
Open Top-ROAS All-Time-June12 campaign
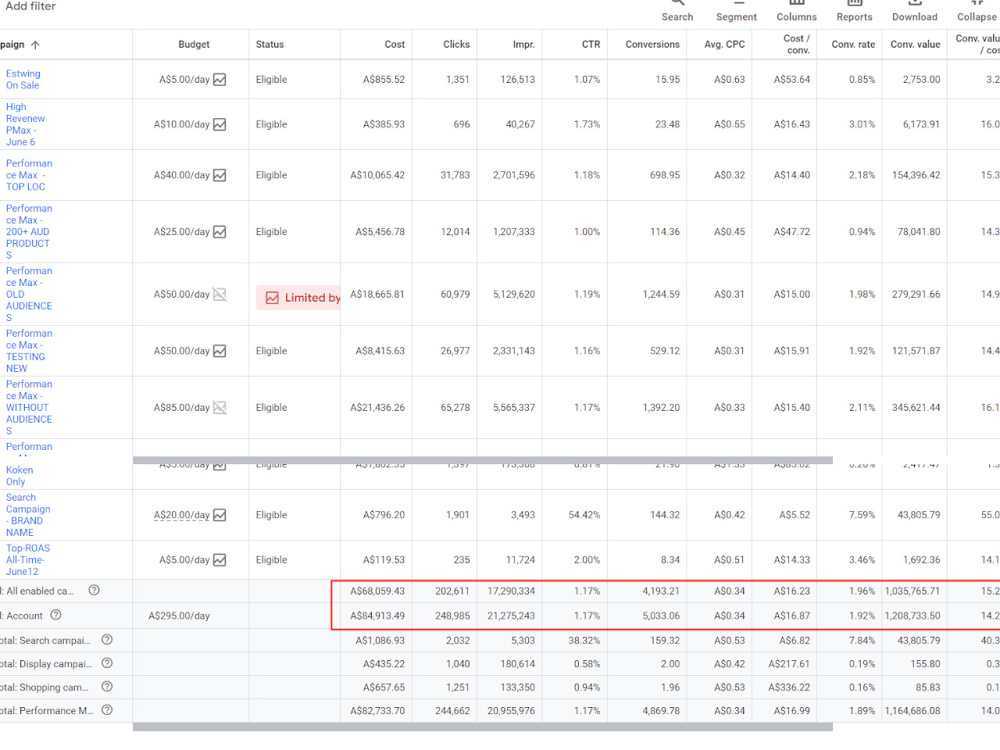tap(28, 560)
